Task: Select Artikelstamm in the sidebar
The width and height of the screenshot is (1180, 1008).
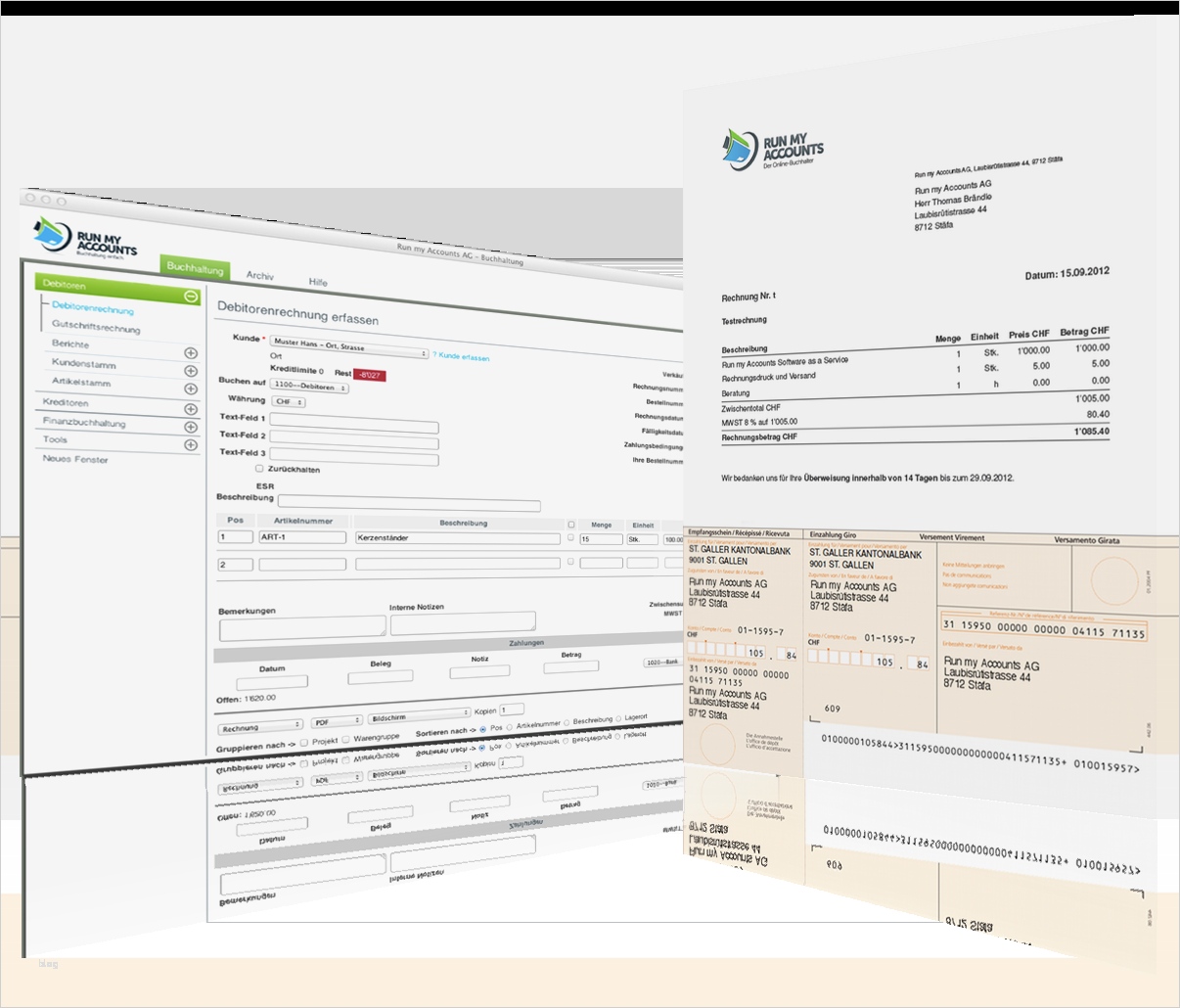Action: [x=81, y=382]
